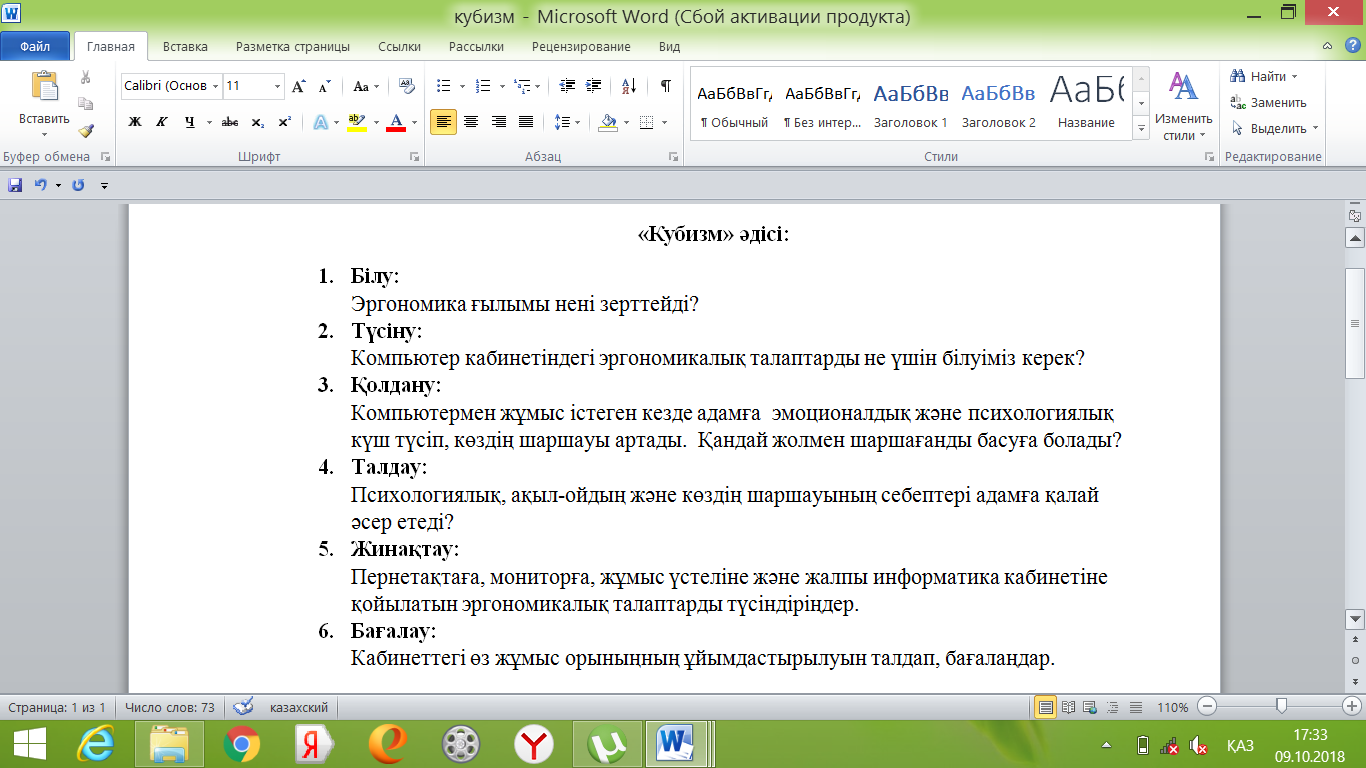Click the Decrease Indent icon
1366x768 pixels.
point(568,86)
